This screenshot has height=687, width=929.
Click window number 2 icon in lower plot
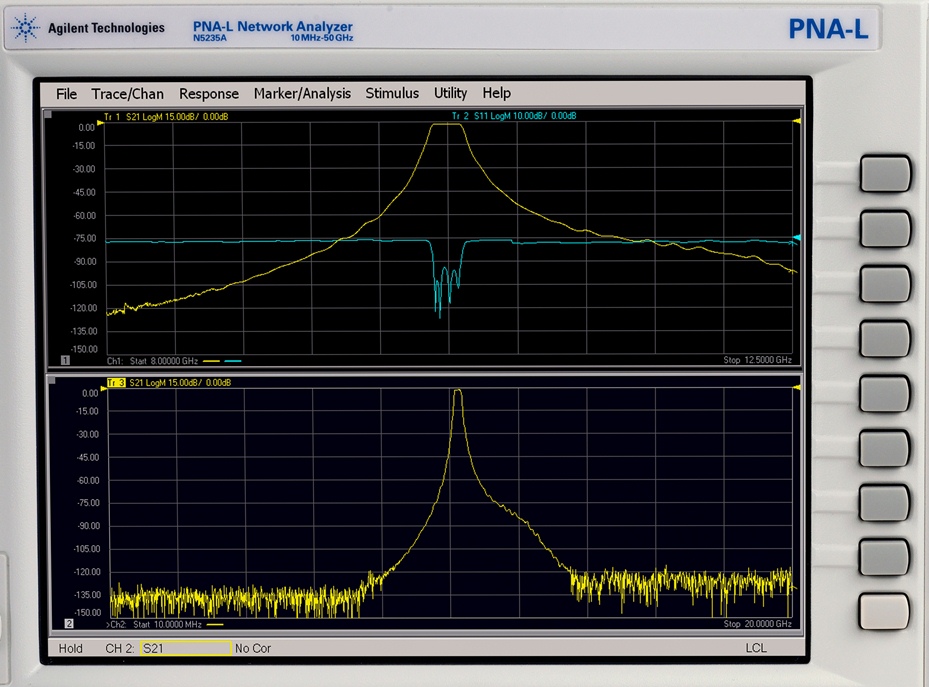pos(69,624)
